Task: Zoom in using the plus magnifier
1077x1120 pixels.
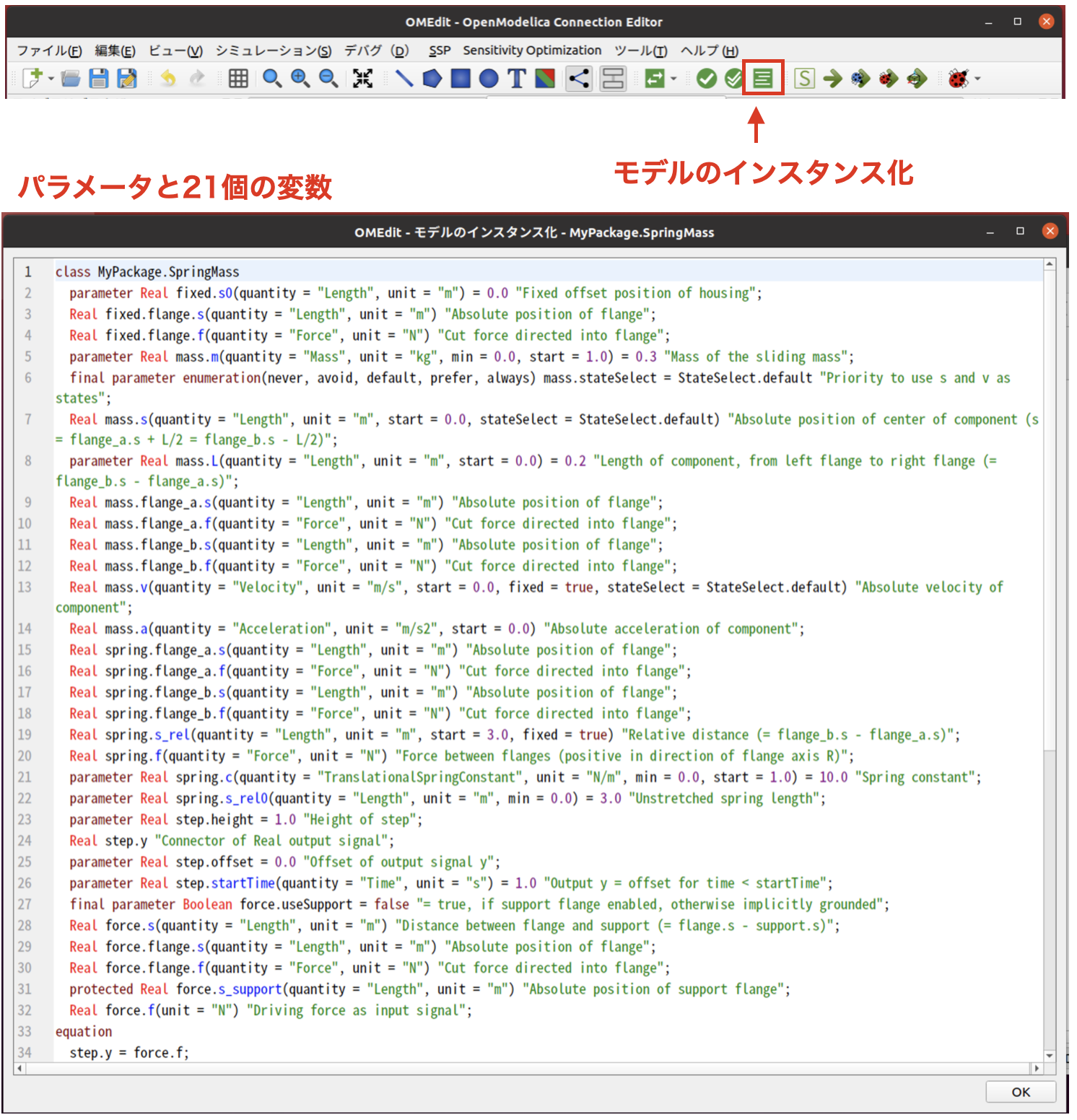Action: (300, 78)
